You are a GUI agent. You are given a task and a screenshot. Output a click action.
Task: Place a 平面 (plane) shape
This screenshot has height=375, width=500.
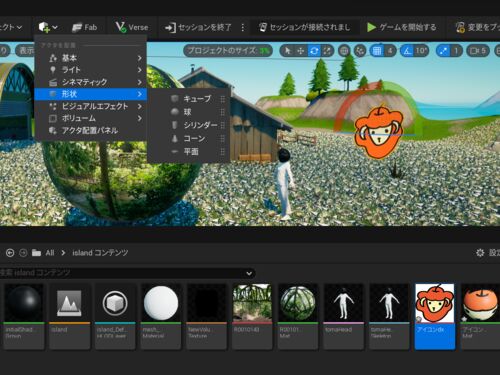(197, 152)
